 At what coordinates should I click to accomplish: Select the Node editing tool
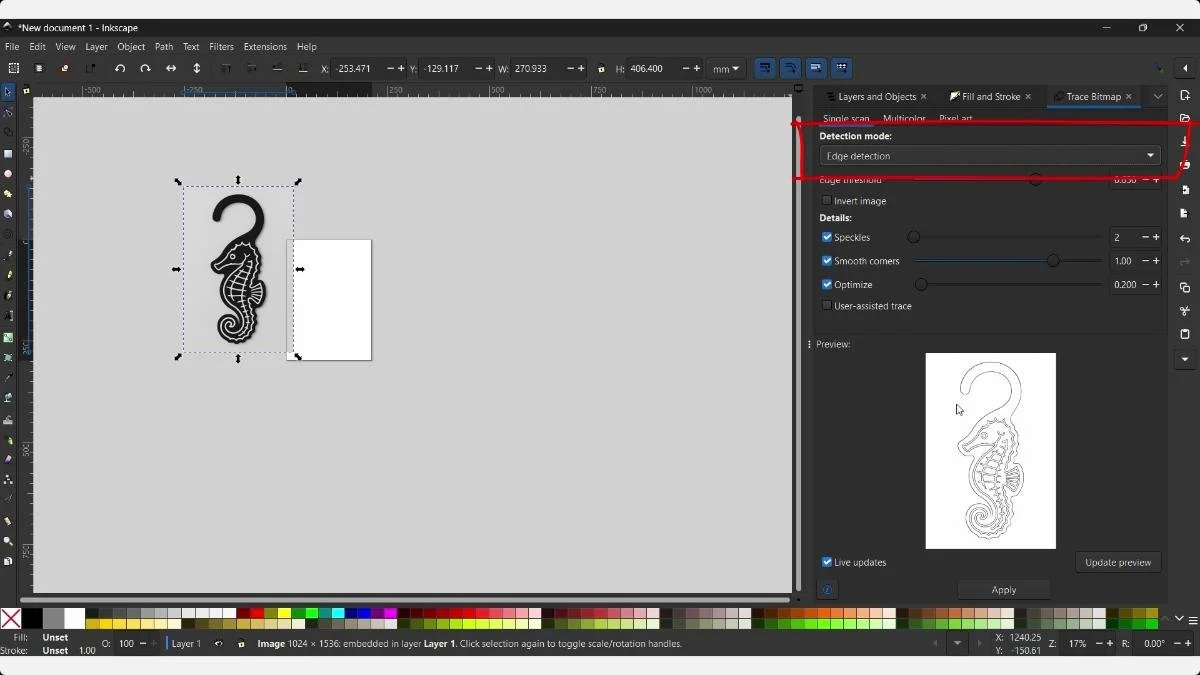point(8,112)
